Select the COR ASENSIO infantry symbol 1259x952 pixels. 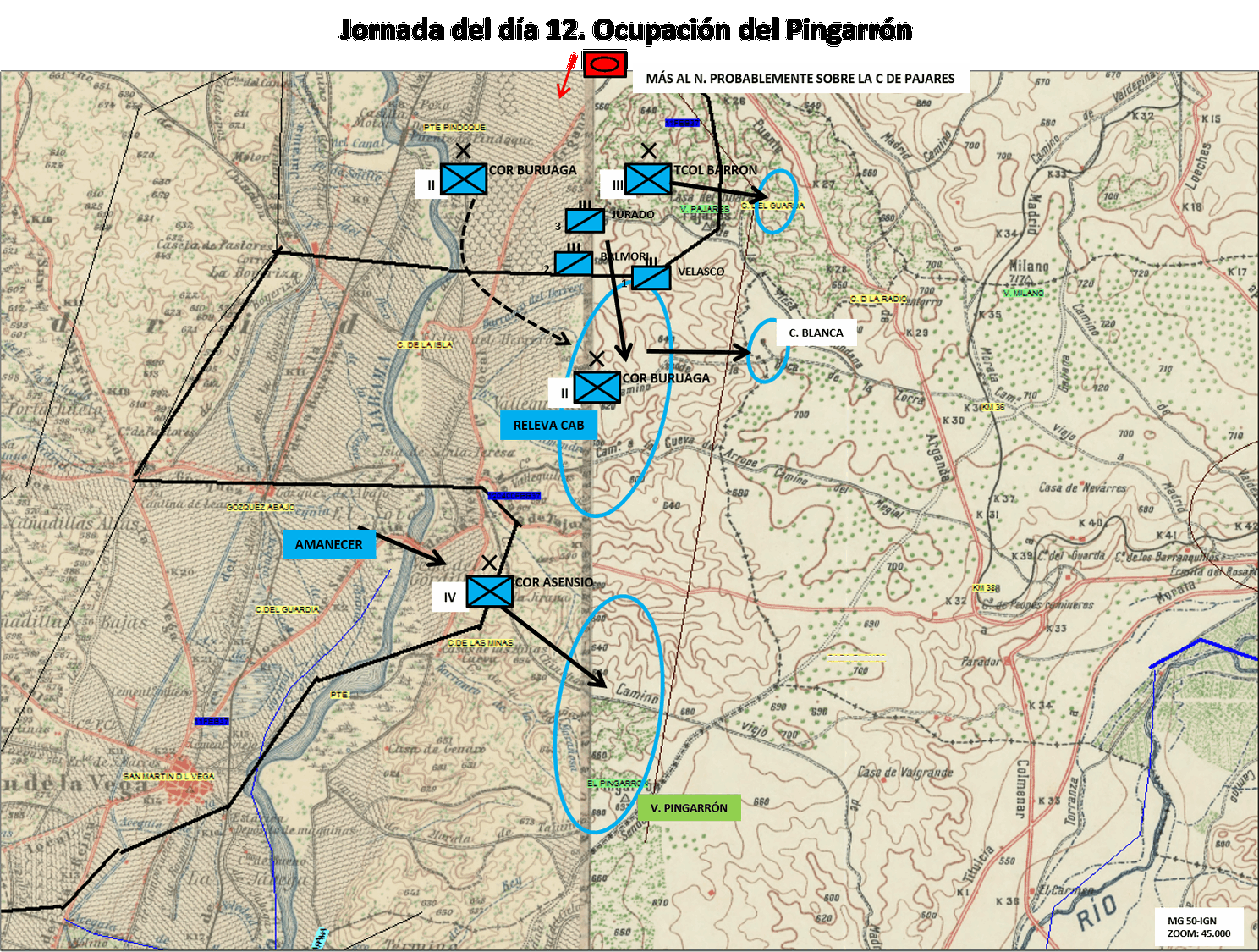click(x=489, y=591)
